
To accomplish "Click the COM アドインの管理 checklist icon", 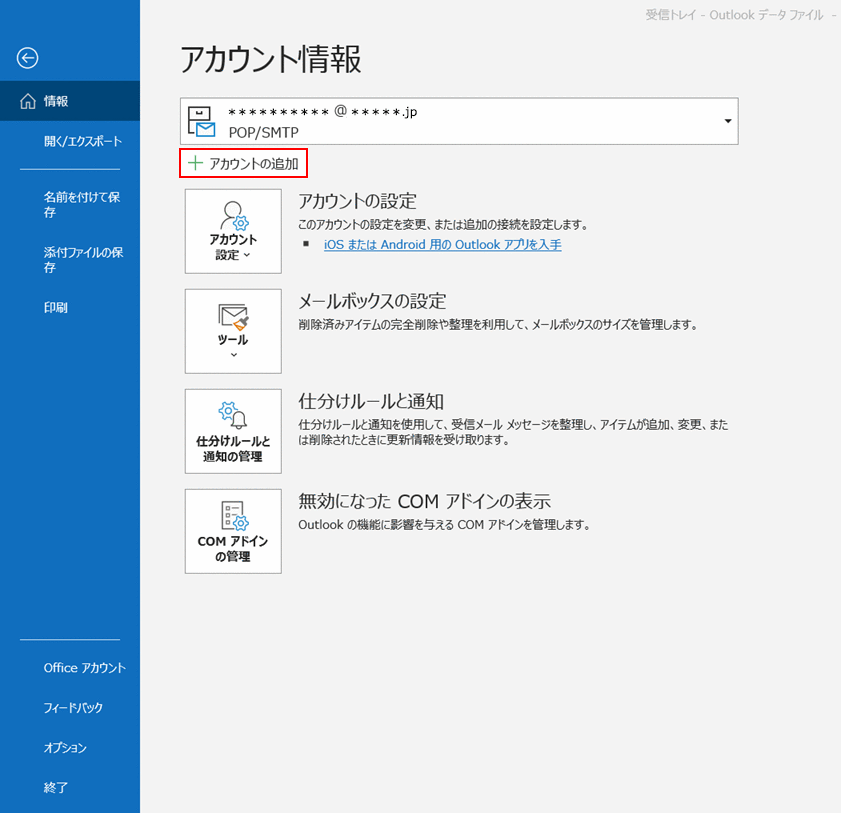I will tap(233, 515).
